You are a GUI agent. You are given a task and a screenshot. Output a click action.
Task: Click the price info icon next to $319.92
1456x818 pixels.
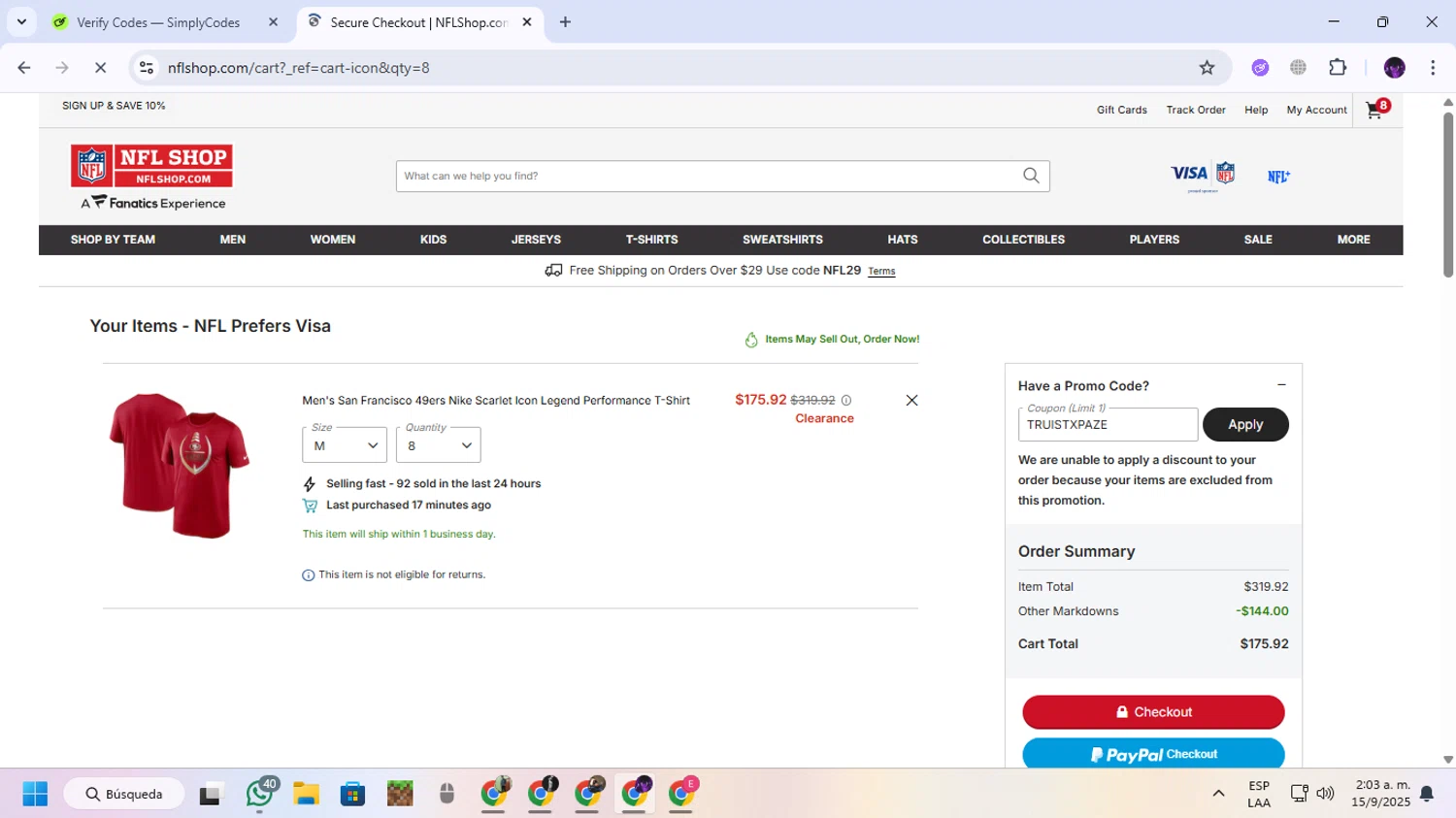tap(846, 400)
